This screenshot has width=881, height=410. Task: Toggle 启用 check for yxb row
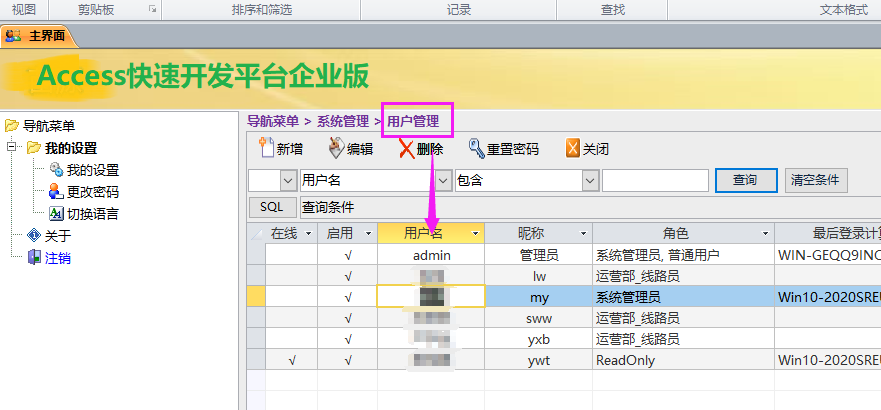point(348,339)
